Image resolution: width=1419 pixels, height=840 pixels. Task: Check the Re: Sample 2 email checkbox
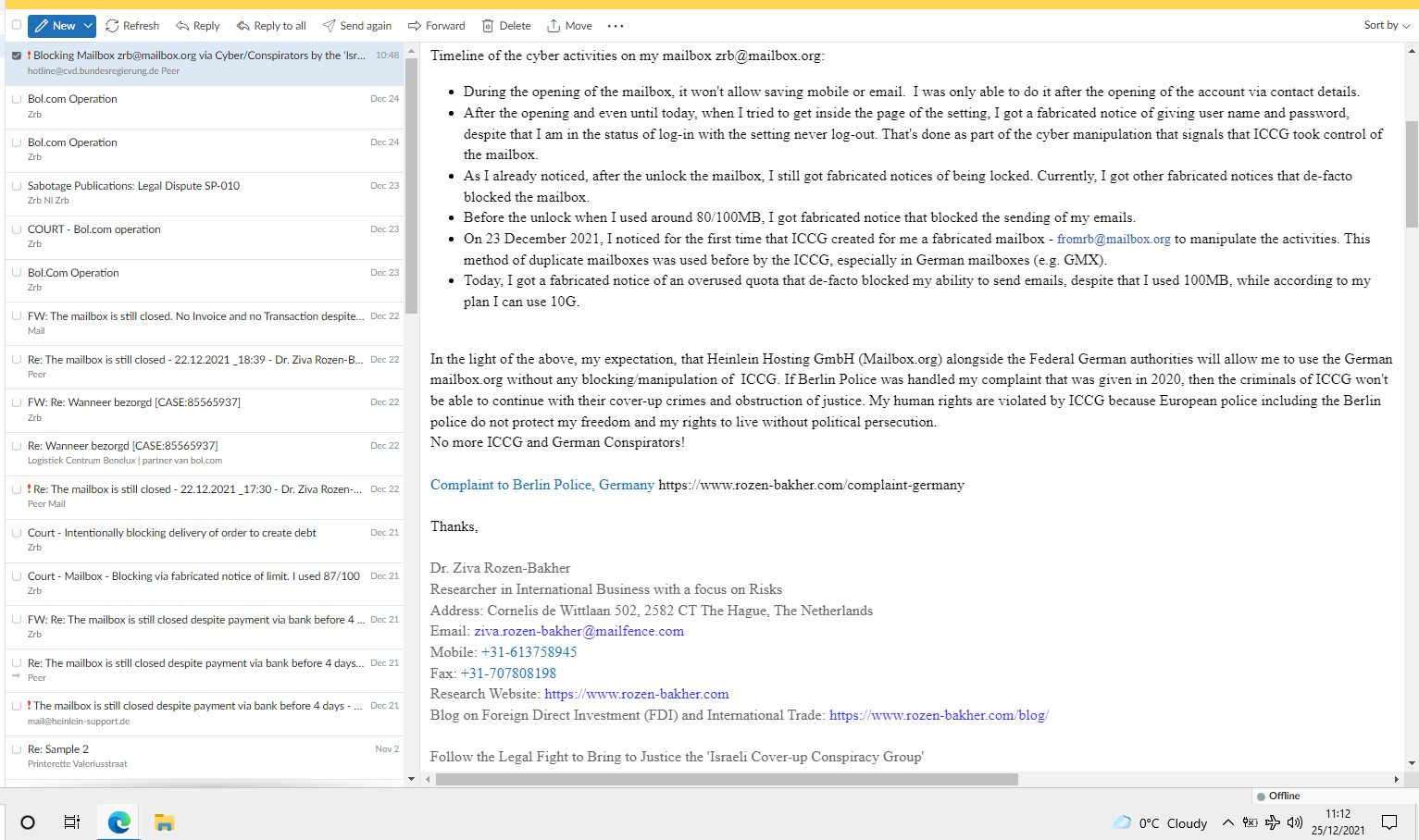click(17, 749)
